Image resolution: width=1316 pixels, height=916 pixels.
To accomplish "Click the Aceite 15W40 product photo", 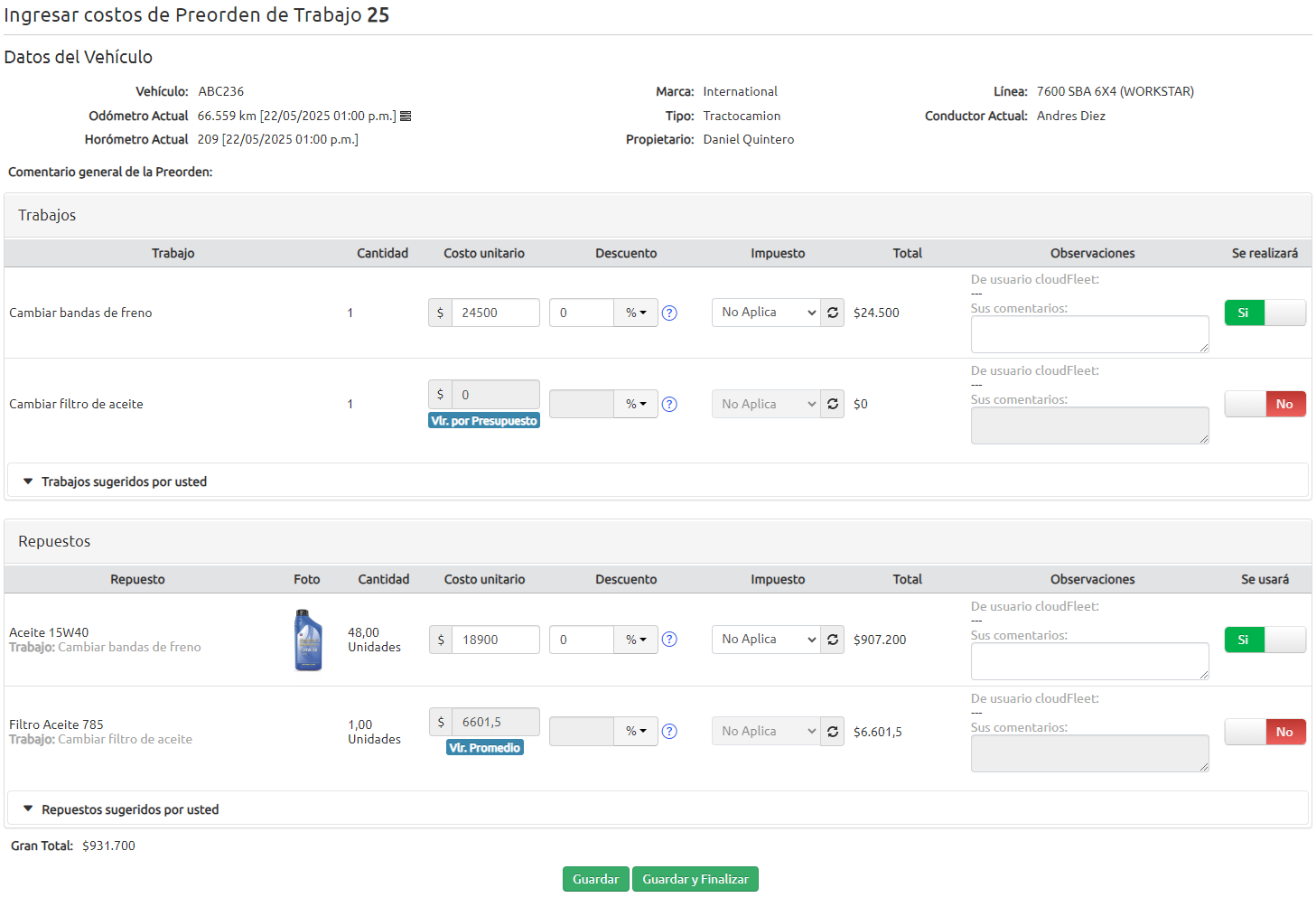I will coord(308,640).
